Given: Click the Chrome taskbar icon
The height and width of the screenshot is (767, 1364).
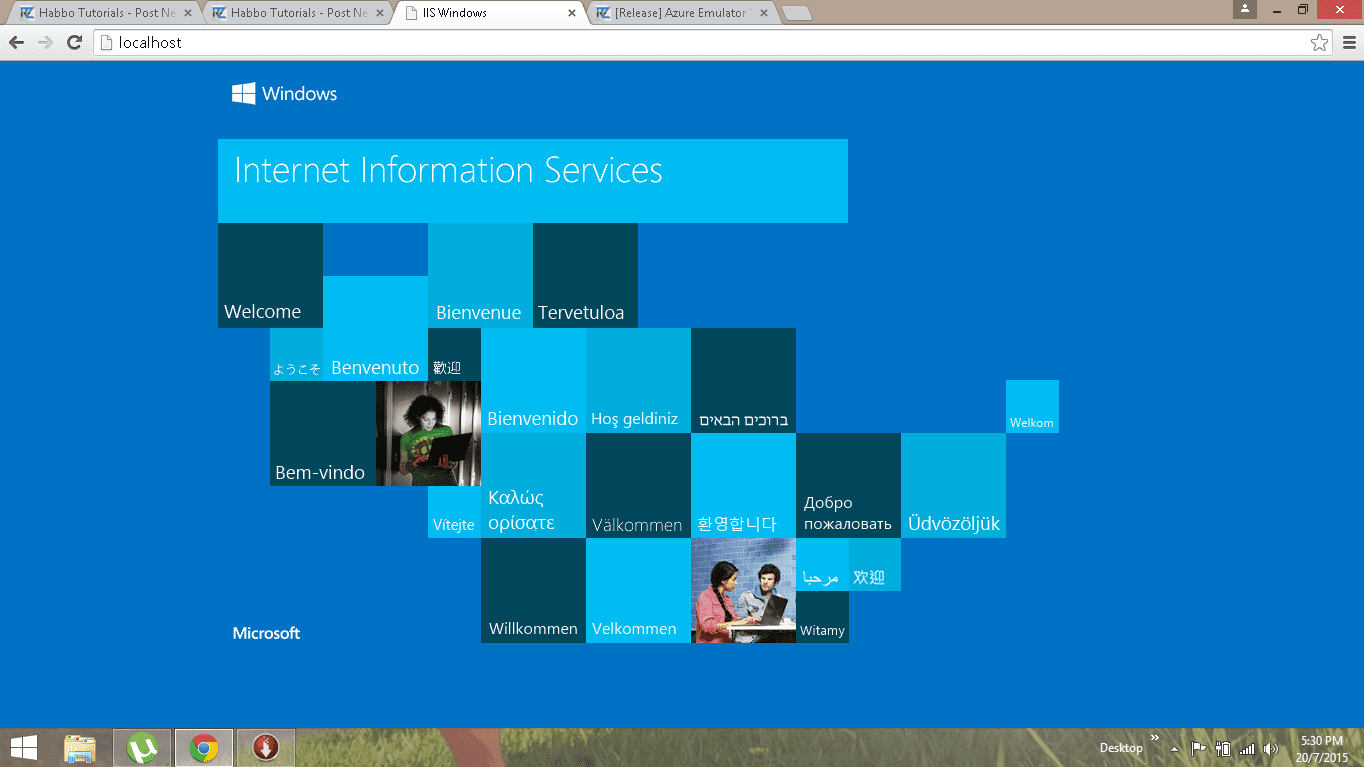Looking at the screenshot, I should [204, 748].
